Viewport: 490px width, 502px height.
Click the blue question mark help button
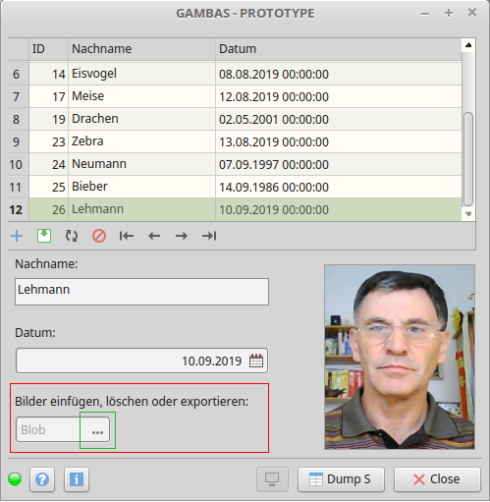[42, 480]
